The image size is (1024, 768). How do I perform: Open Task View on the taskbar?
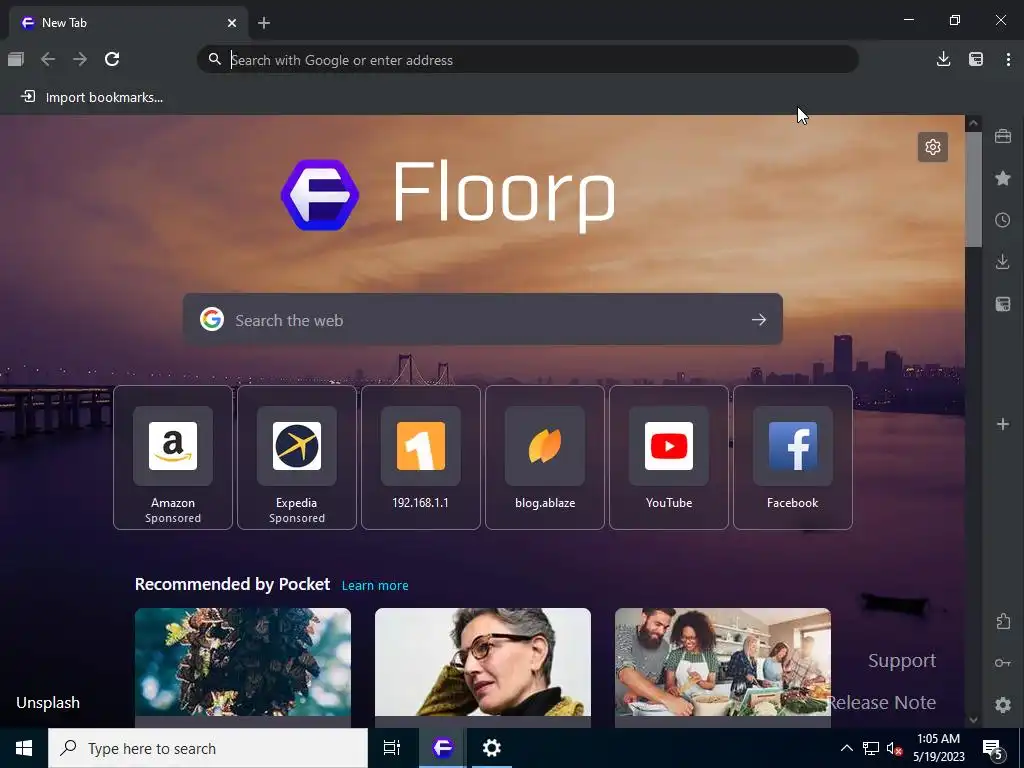(392, 748)
